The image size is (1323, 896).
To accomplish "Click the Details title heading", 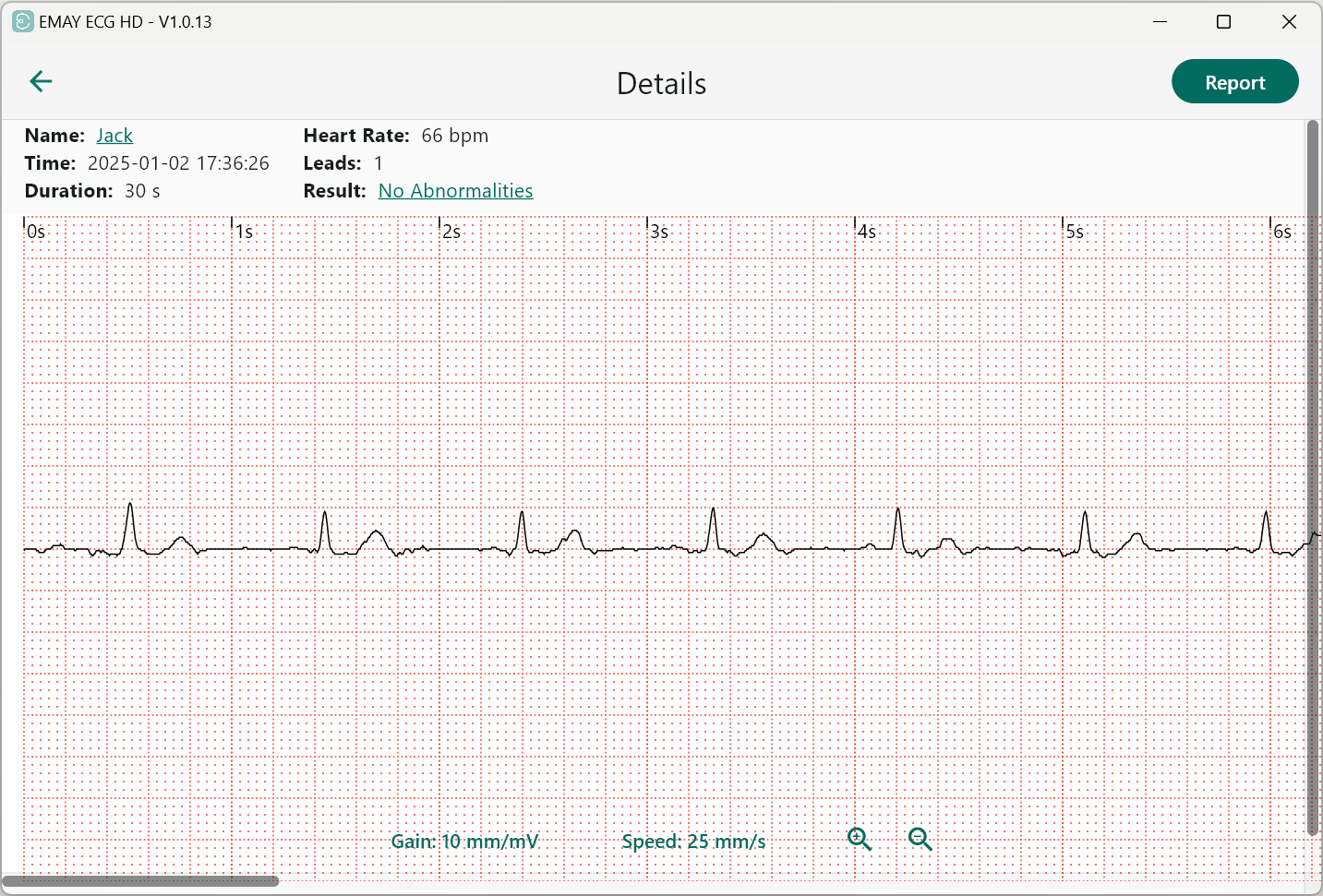I will [x=661, y=83].
